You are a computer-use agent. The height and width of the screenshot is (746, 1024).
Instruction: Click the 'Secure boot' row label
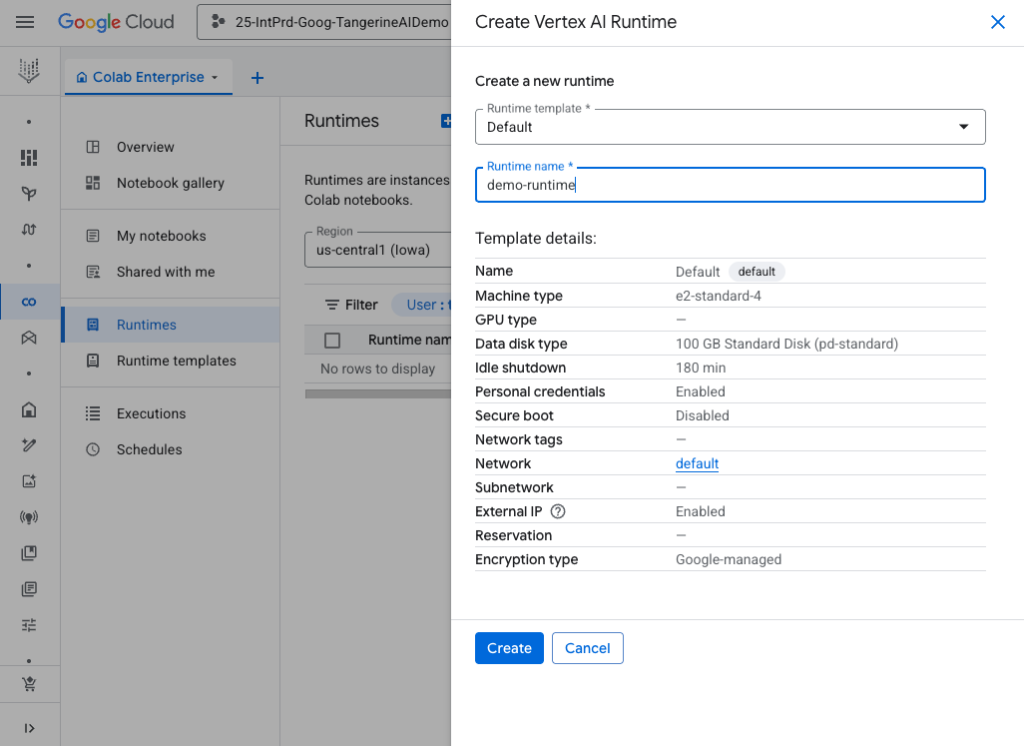coord(514,415)
